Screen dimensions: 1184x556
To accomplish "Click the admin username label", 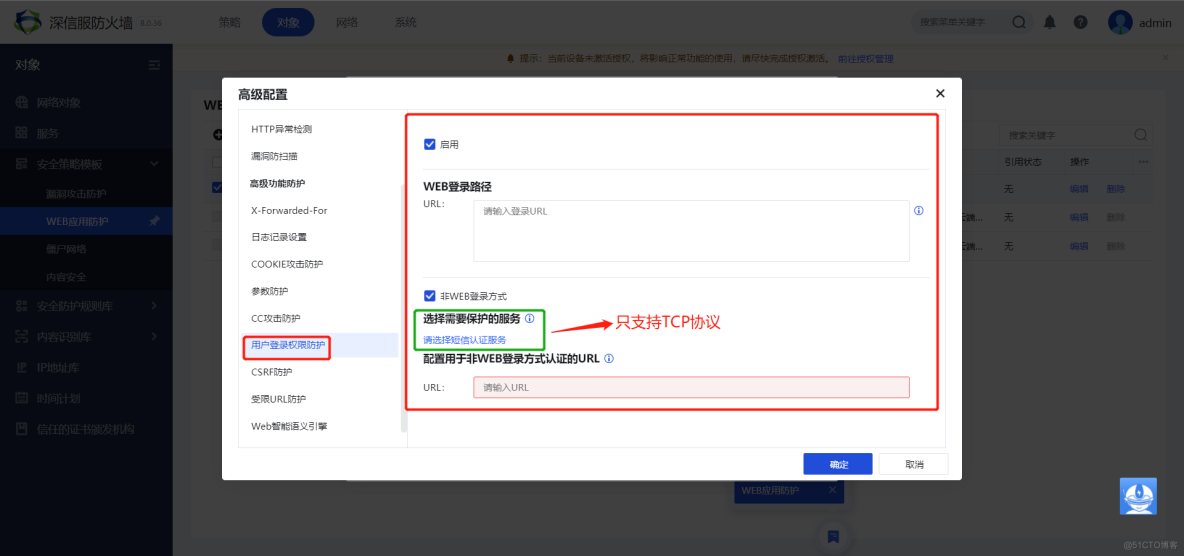I will coord(1155,23).
